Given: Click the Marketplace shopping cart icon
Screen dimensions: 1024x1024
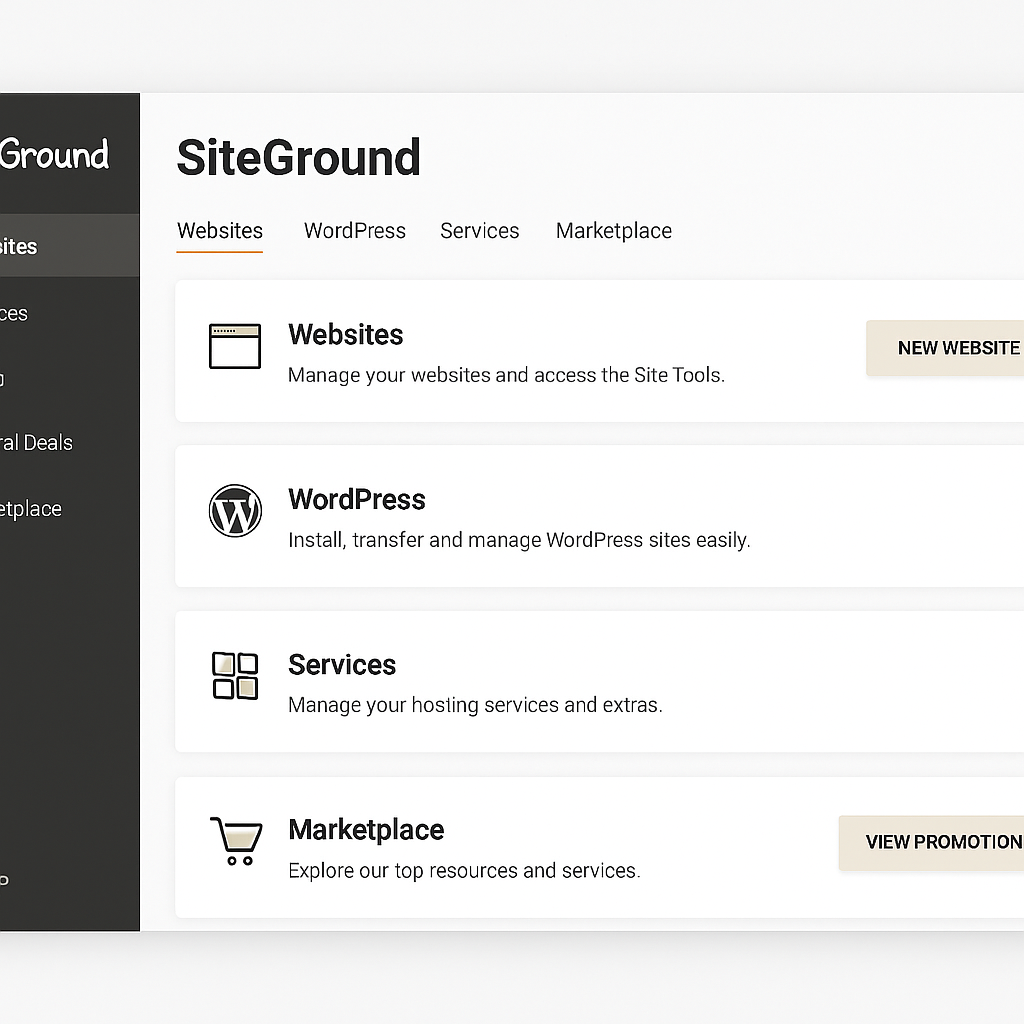Looking at the screenshot, I should coord(236,841).
